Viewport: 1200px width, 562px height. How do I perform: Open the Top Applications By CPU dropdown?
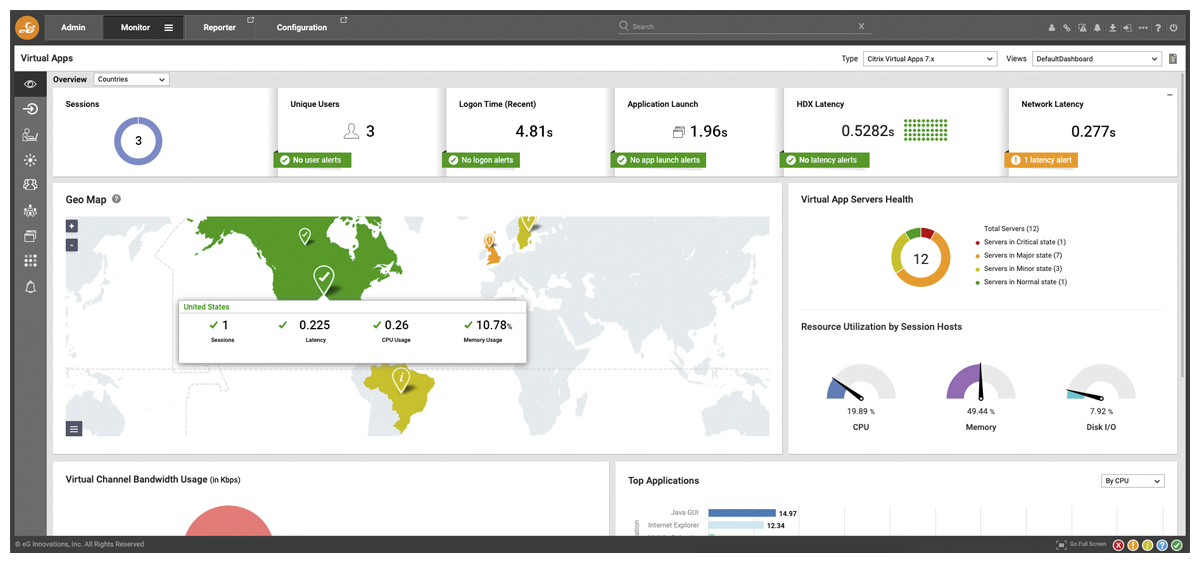[x=1132, y=481]
